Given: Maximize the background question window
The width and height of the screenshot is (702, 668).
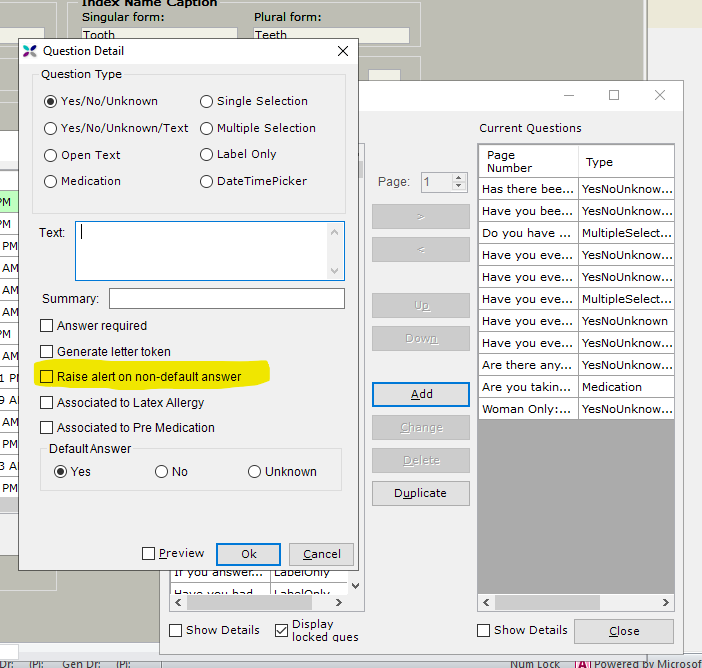Looking at the screenshot, I should click(x=614, y=95).
